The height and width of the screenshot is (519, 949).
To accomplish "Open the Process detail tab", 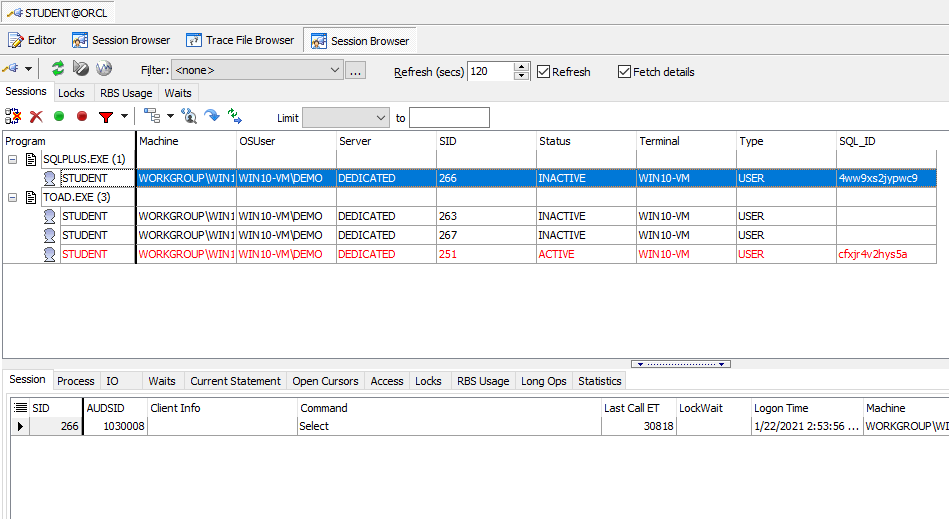I will (x=76, y=381).
